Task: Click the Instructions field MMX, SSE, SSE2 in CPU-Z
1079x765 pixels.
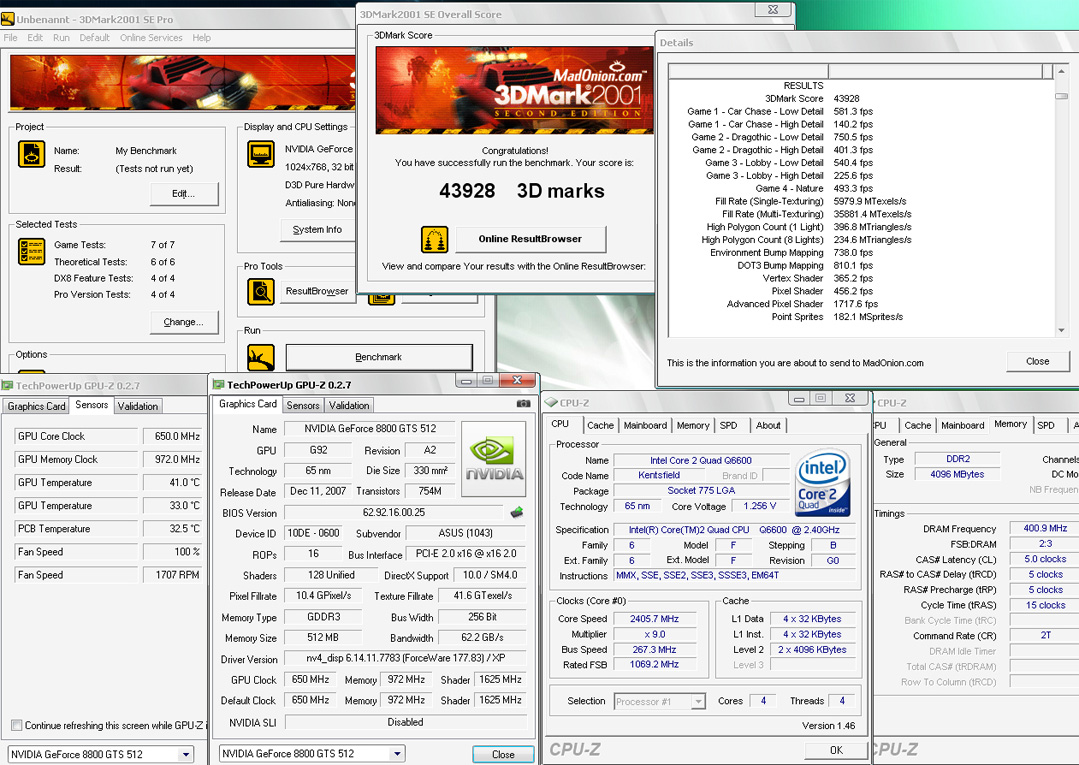Action: [734, 576]
